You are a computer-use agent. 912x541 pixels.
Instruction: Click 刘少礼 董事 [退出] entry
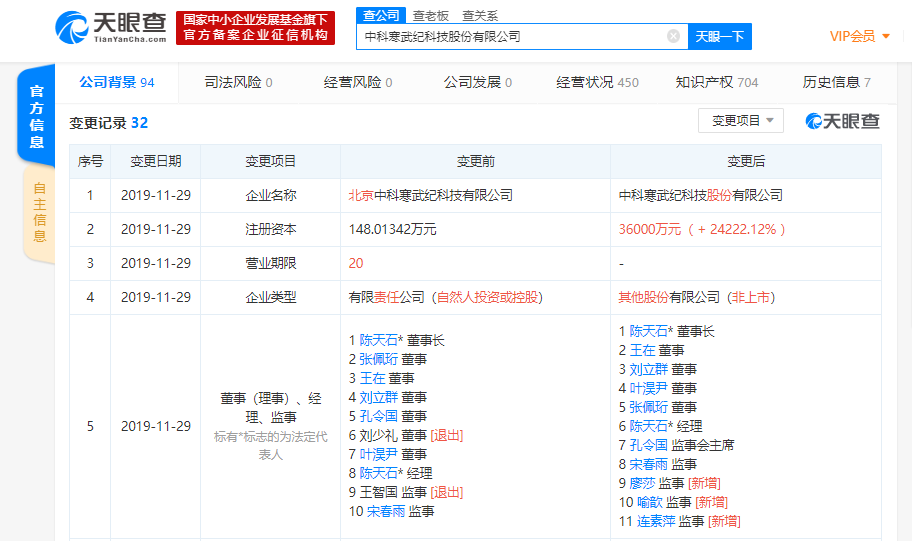[406, 436]
